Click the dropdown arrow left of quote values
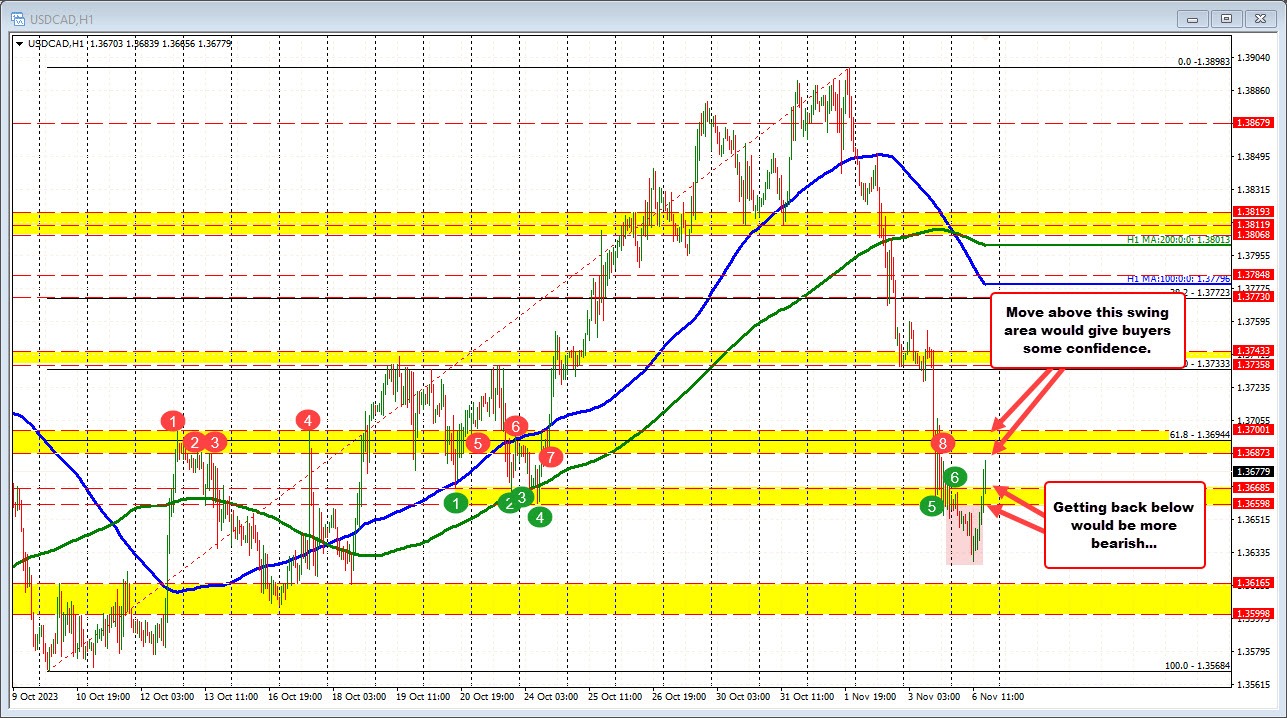The image size is (1287, 718). (x=20, y=43)
